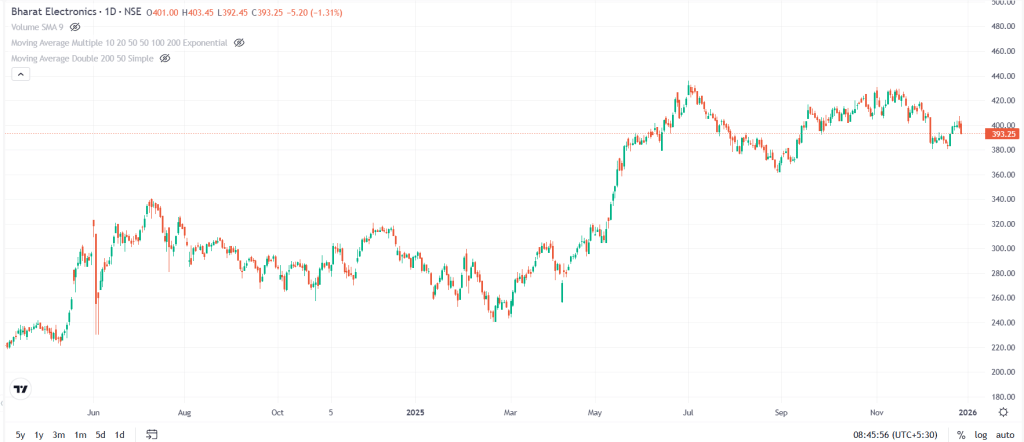Open timezone menu showing UTC+5:30

[x=895, y=435]
